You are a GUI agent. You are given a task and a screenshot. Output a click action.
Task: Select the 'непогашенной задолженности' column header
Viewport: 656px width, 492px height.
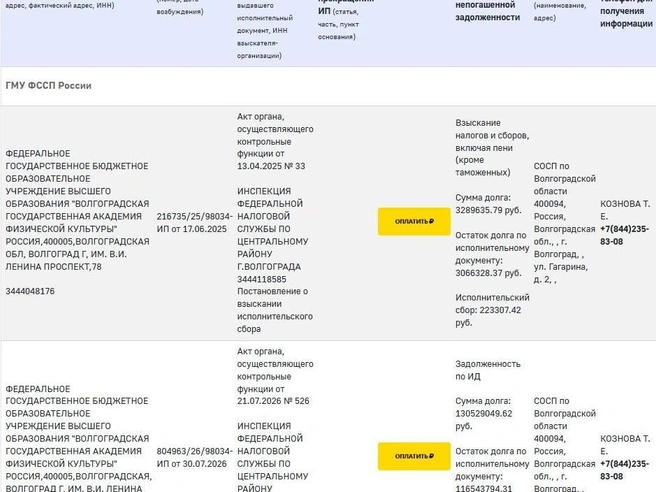coord(488,11)
